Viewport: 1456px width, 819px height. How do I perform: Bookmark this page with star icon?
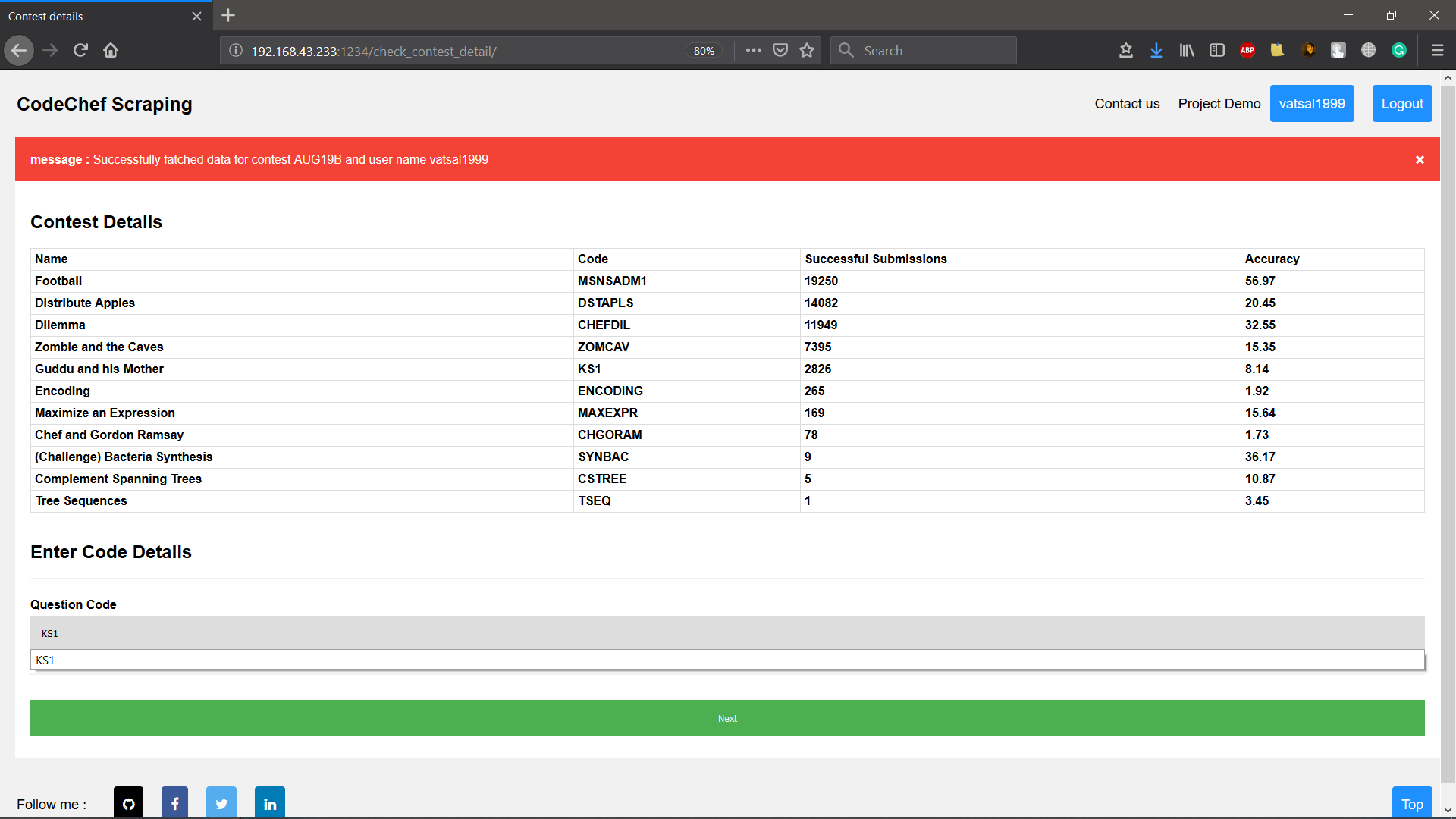click(x=807, y=51)
